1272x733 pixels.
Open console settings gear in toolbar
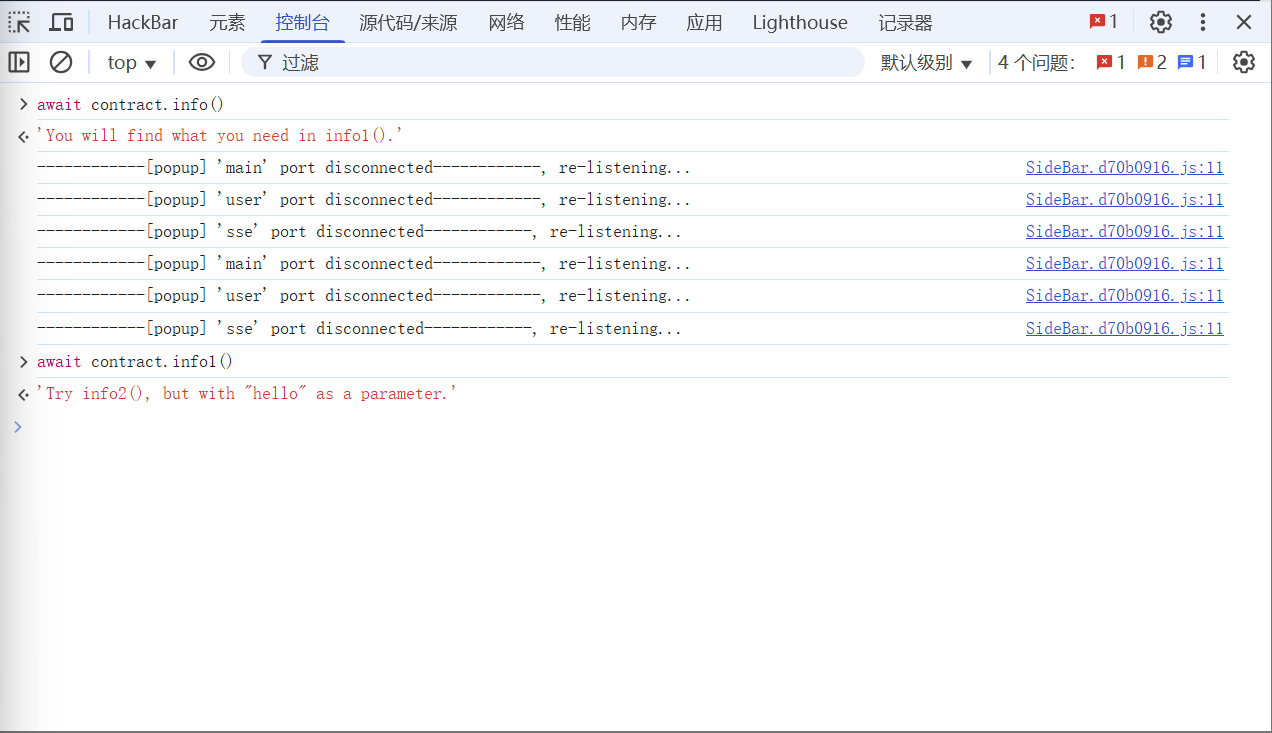[1243, 62]
